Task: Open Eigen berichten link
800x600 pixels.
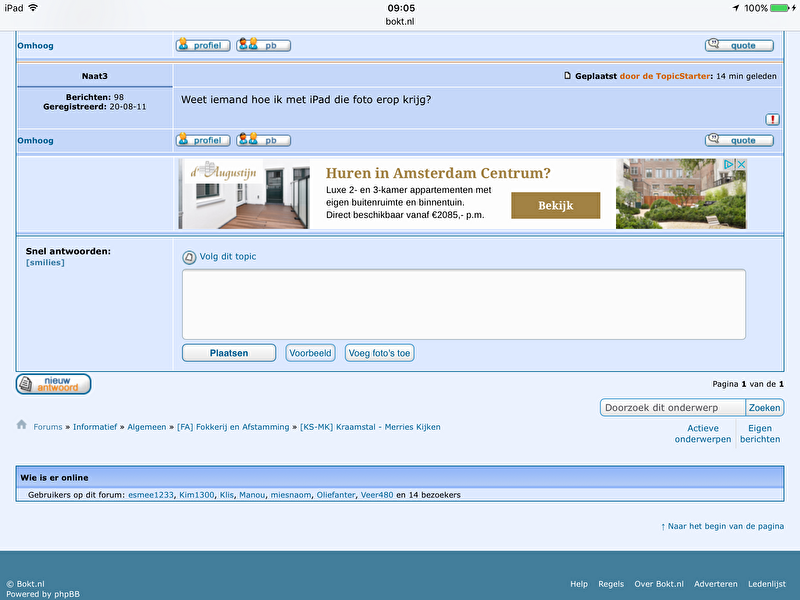Action: click(760, 434)
